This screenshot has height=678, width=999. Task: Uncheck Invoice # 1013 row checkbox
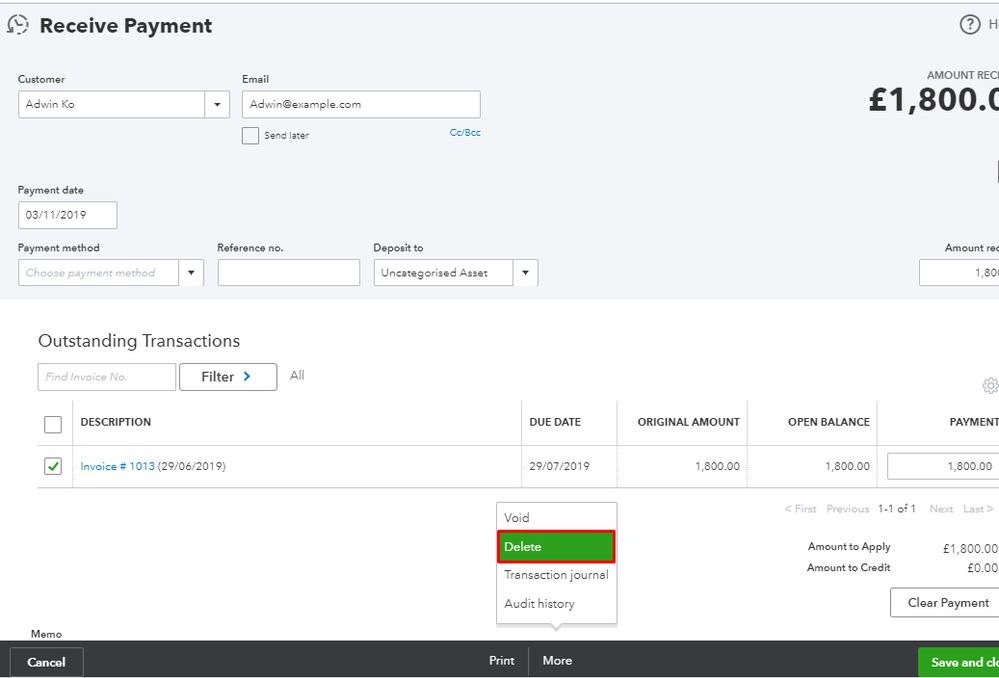[x=53, y=466]
